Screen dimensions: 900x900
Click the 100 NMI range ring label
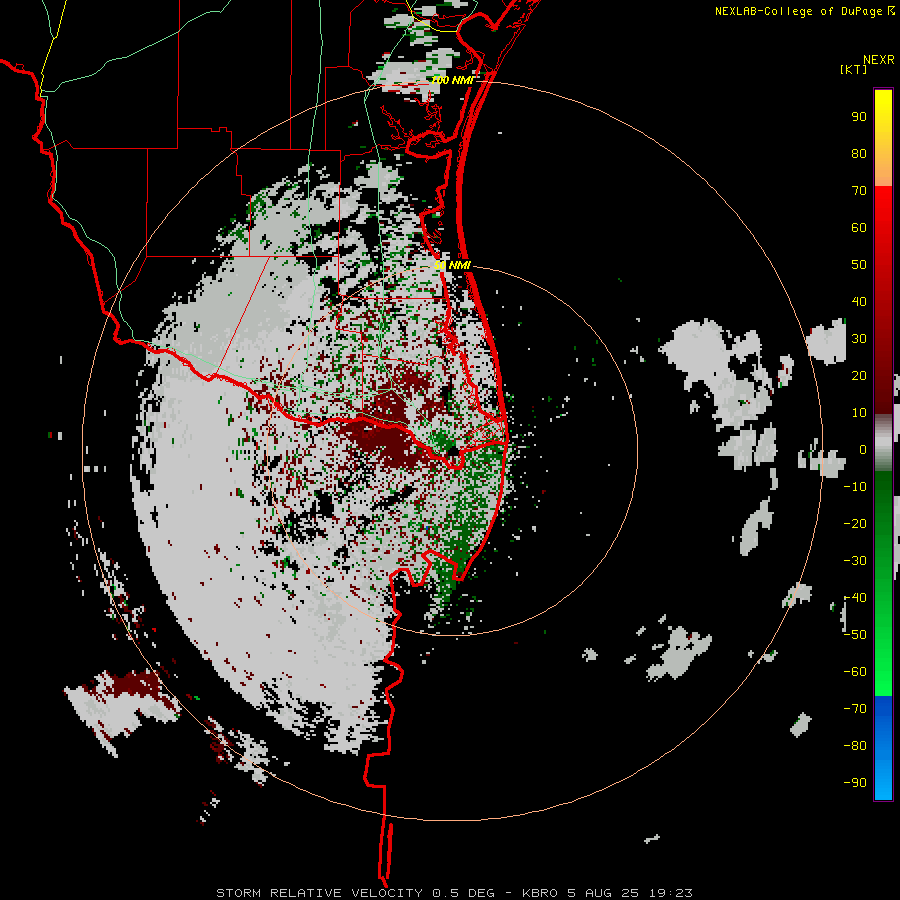[452, 80]
